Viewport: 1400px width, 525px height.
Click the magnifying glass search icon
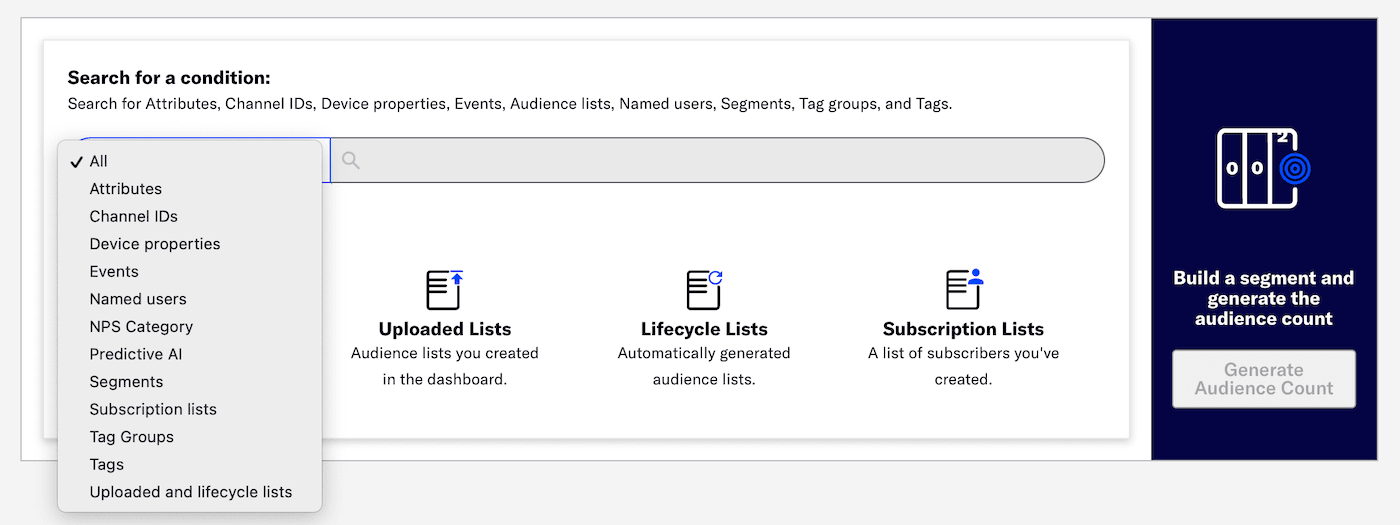[x=351, y=160]
